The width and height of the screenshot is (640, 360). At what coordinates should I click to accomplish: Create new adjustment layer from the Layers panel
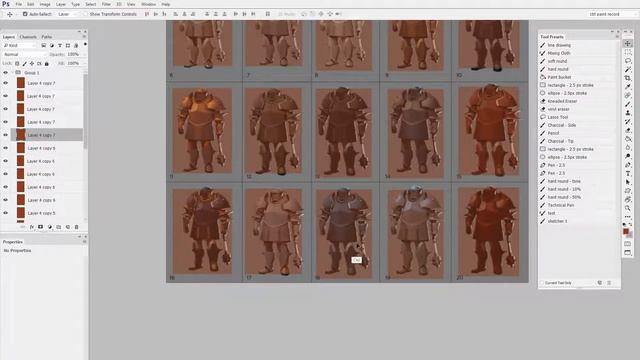(49, 227)
